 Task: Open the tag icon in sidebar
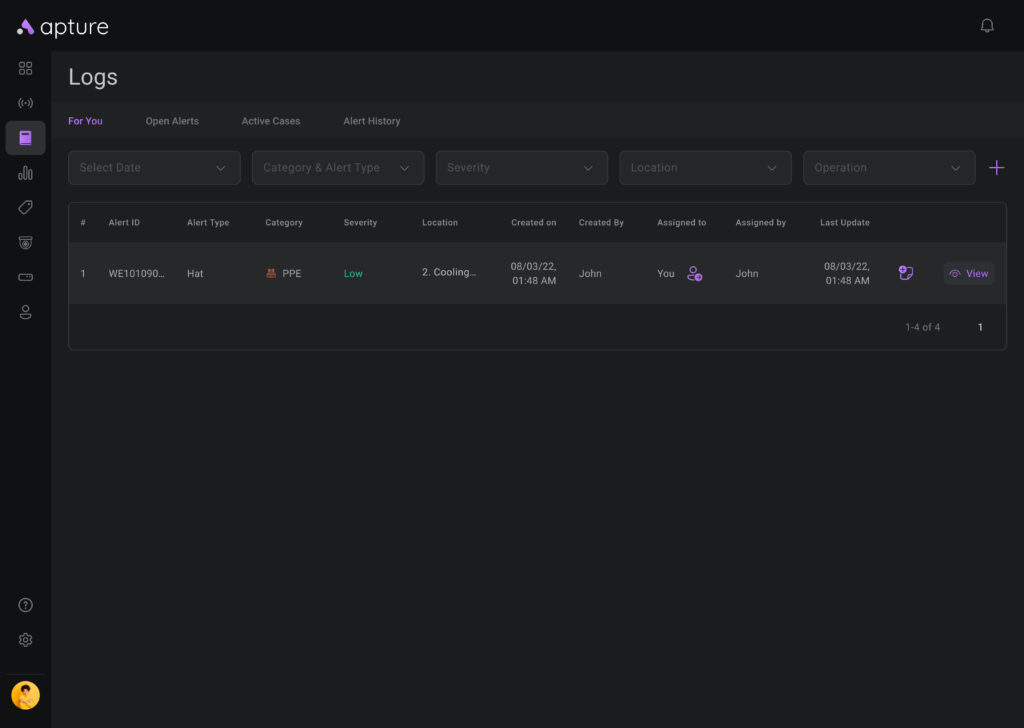tap(25, 207)
